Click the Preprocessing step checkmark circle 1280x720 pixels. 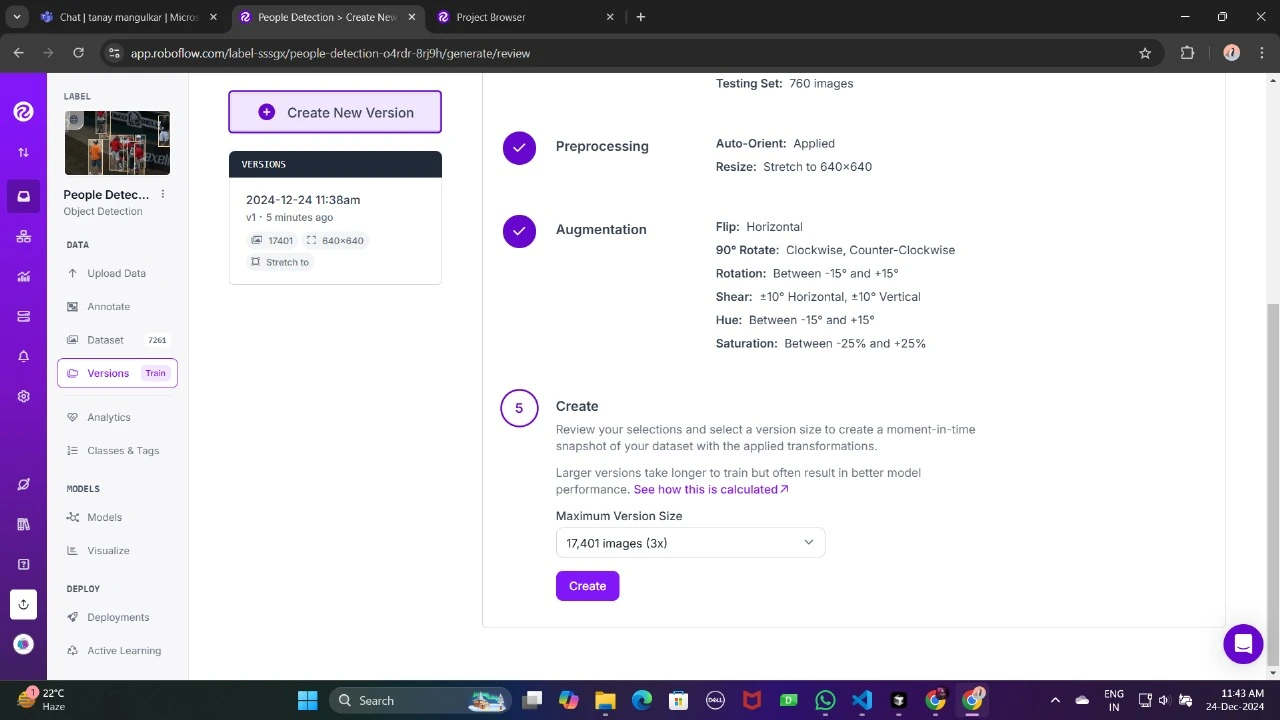pyautogui.click(x=519, y=148)
